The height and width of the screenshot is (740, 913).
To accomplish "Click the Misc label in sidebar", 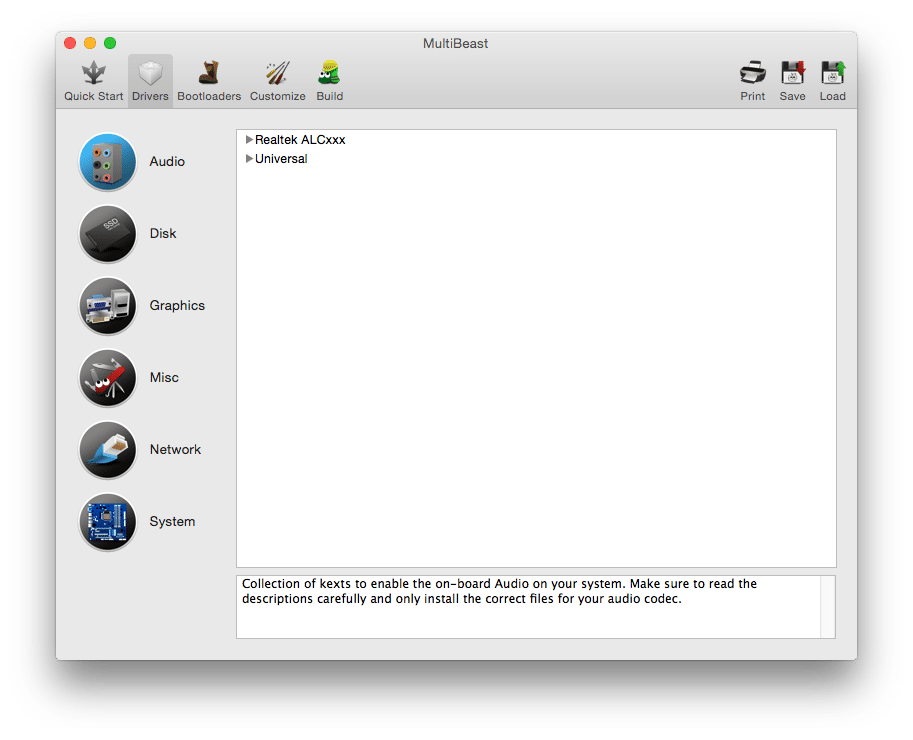I will coord(164,378).
